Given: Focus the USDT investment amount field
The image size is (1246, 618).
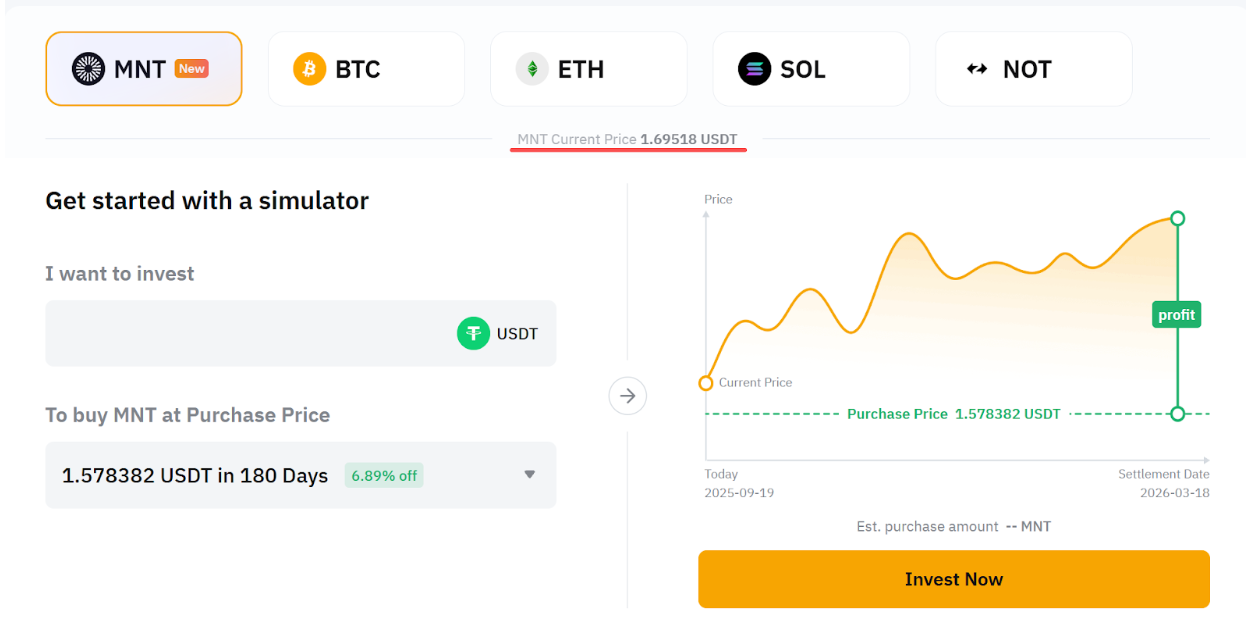Looking at the screenshot, I should [250, 333].
